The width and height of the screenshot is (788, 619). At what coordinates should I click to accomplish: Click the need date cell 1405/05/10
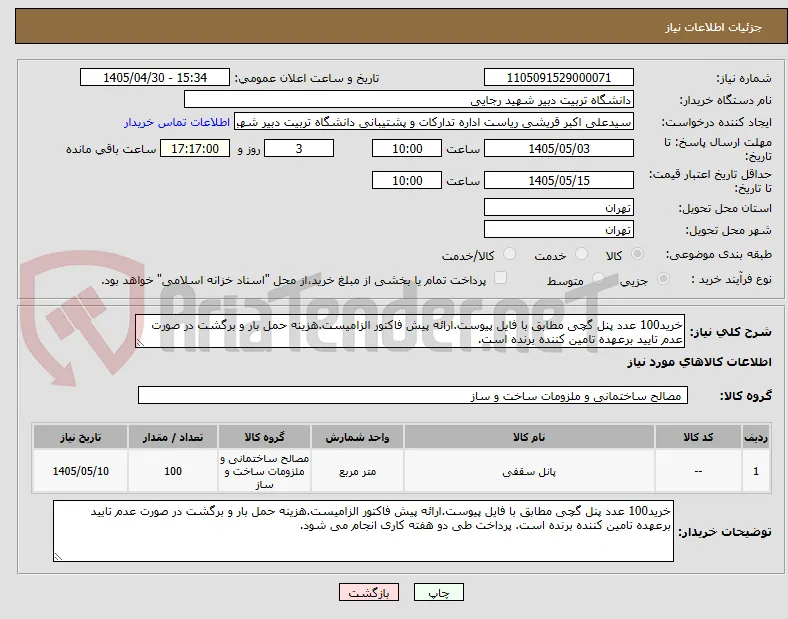point(80,471)
